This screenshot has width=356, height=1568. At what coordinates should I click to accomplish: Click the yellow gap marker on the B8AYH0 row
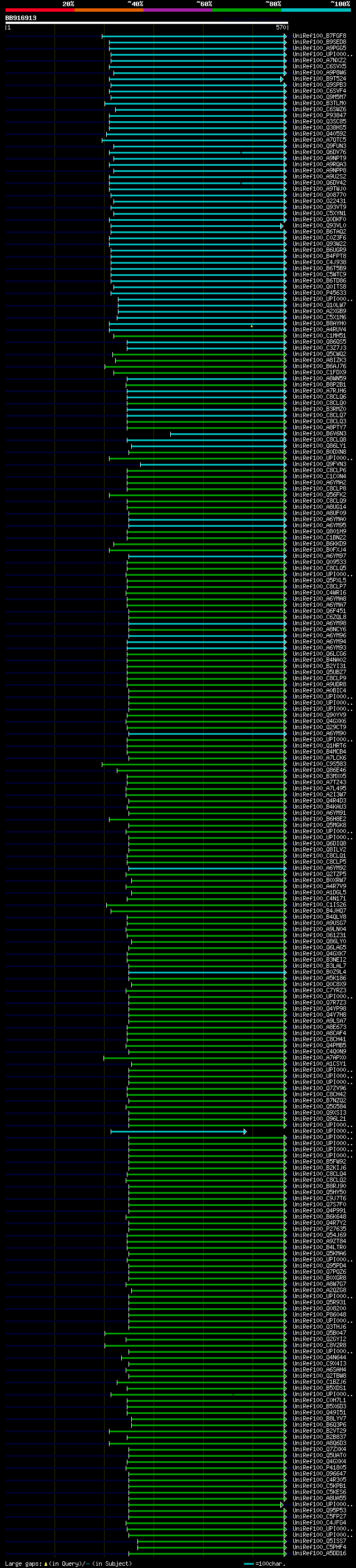click(252, 325)
